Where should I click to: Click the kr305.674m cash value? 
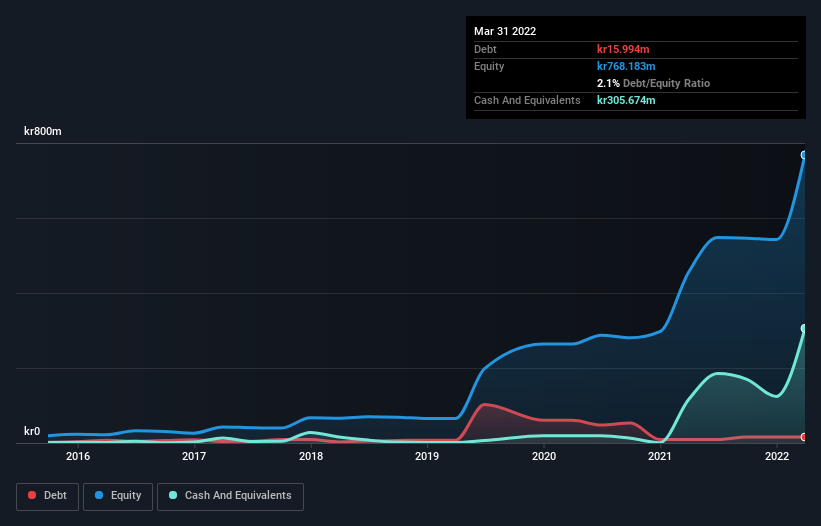pos(626,100)
